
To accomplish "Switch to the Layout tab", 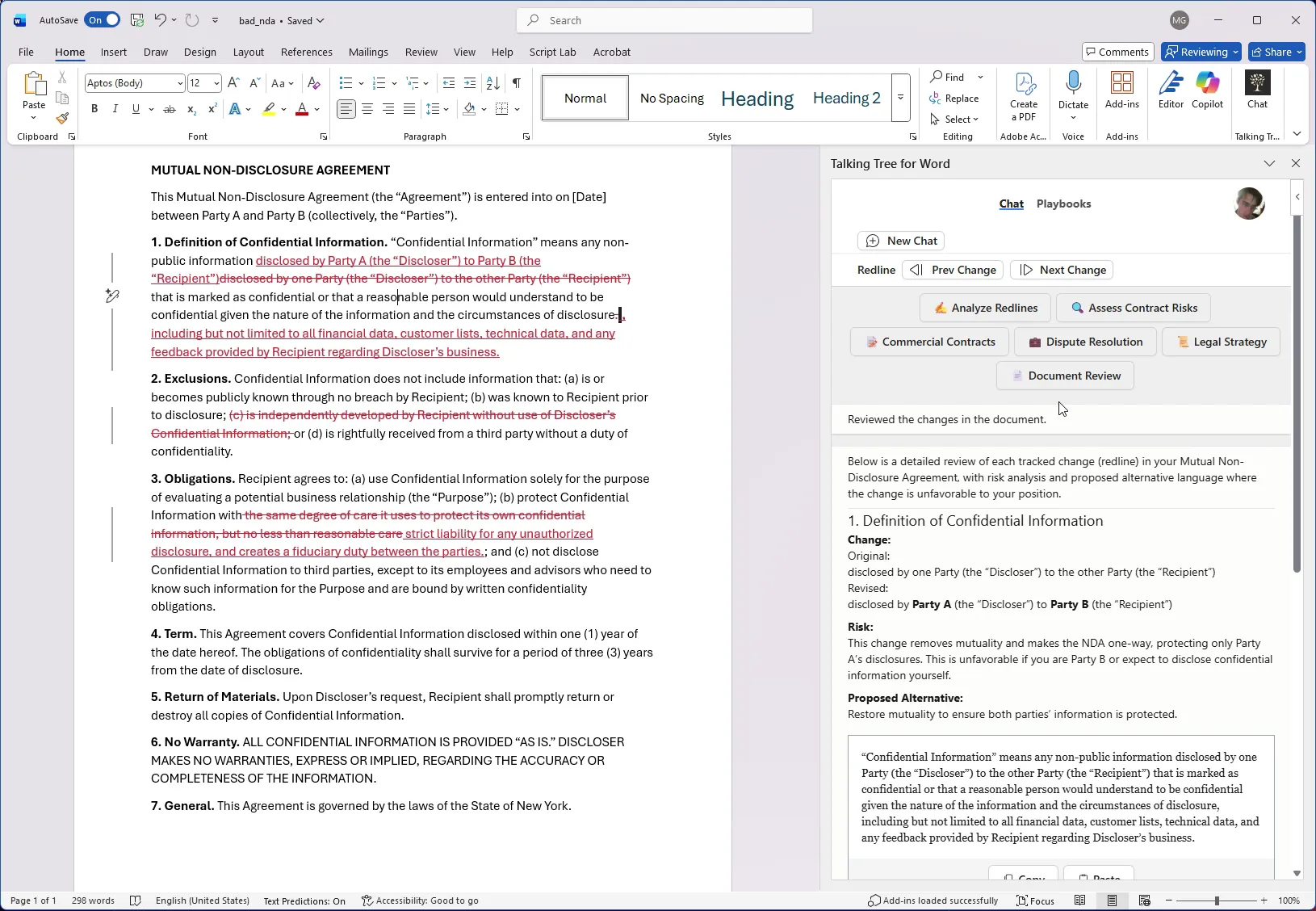I will [249, 52].
